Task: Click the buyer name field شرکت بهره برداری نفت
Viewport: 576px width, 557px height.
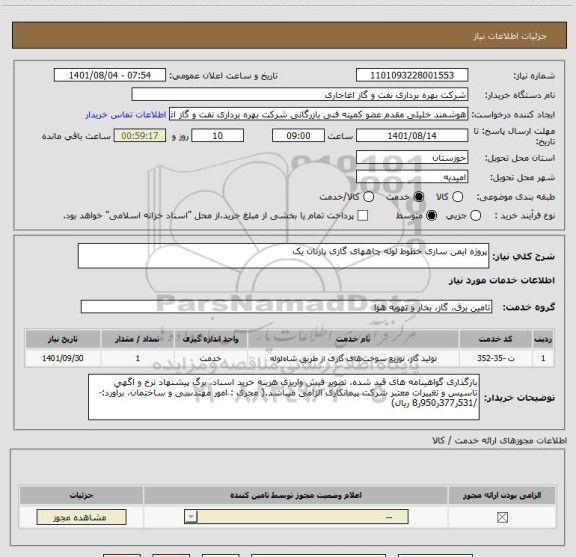Action: [300, 95]
